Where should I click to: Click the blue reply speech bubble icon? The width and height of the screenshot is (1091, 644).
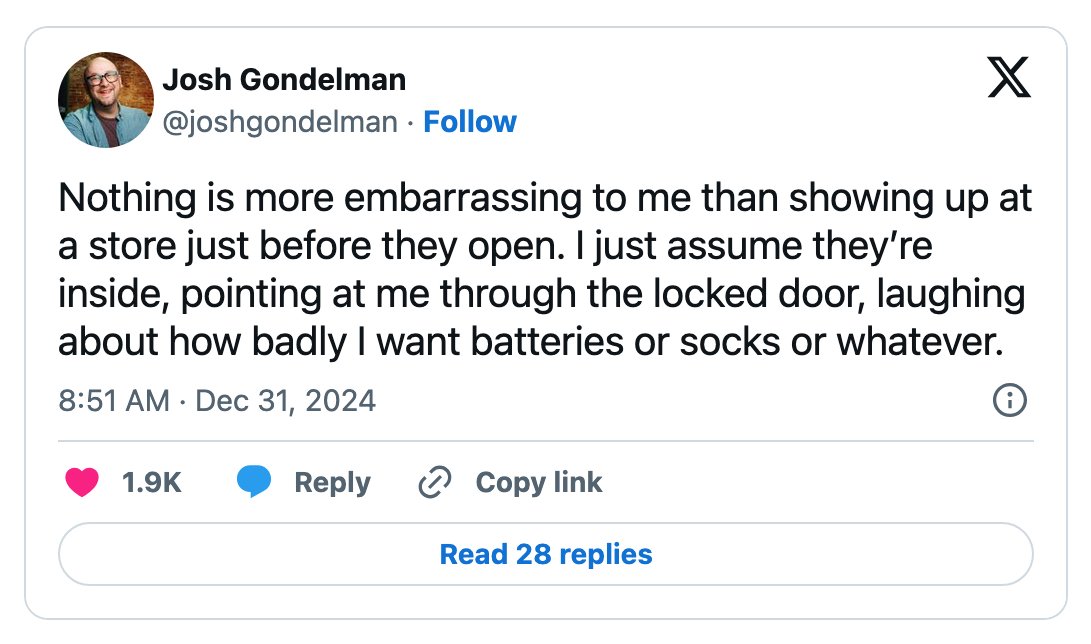(x=254, y=482)
